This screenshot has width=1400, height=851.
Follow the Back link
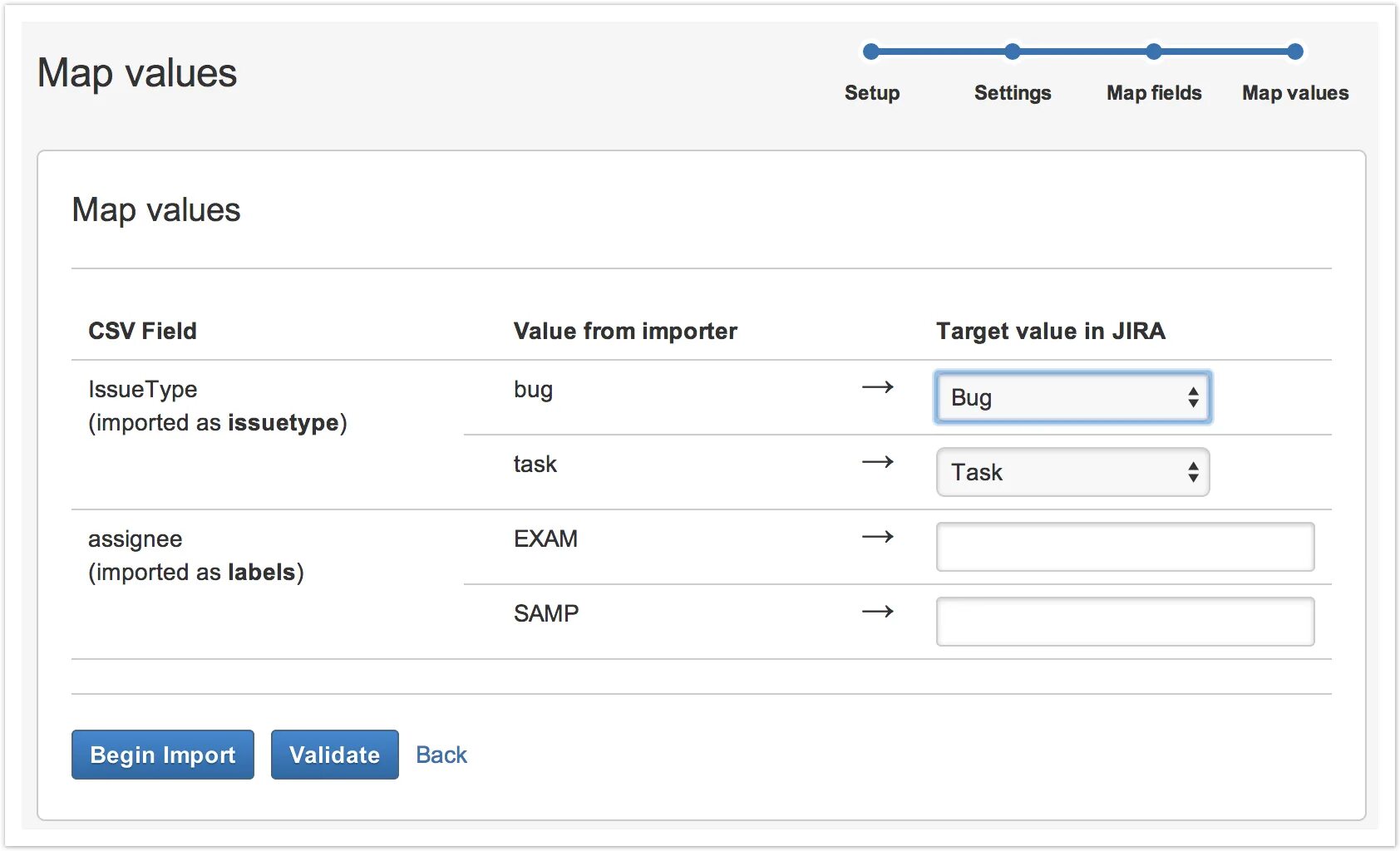441,755
